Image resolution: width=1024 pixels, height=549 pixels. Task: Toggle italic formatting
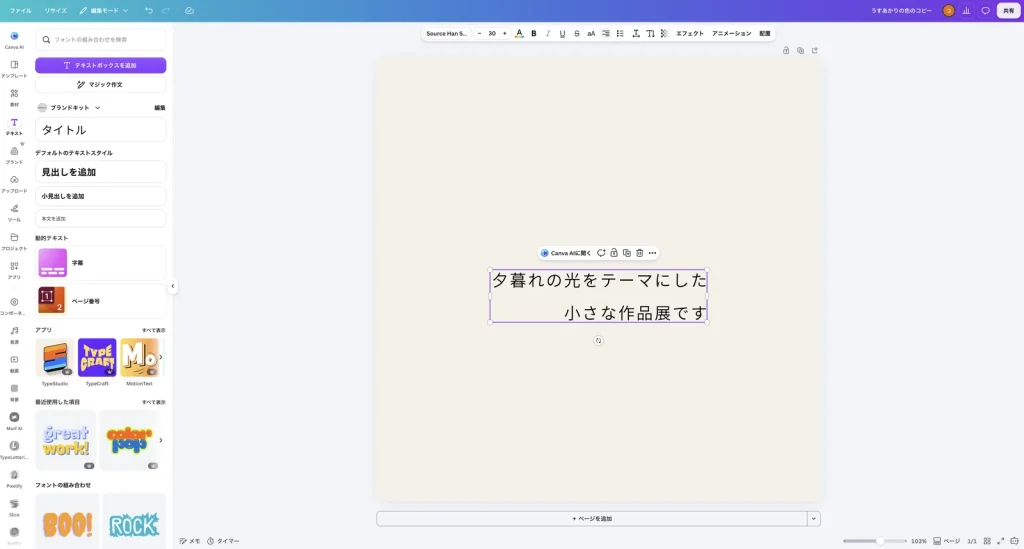[548, 33]
